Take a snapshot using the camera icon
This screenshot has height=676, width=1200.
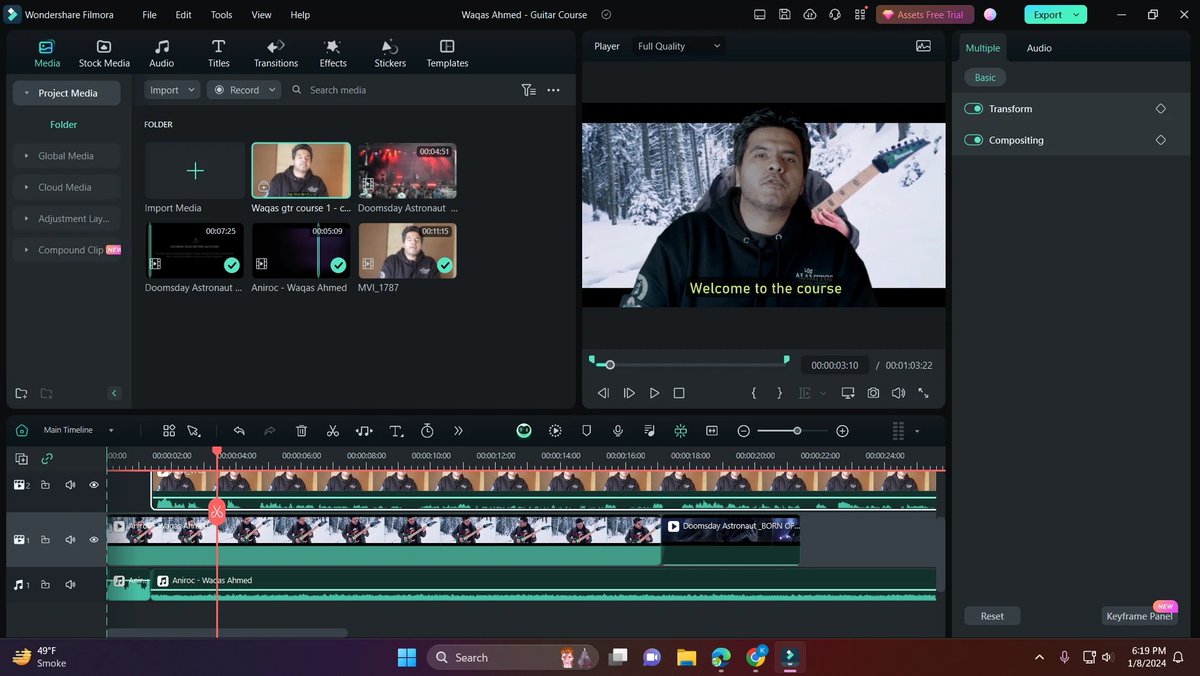873,392
